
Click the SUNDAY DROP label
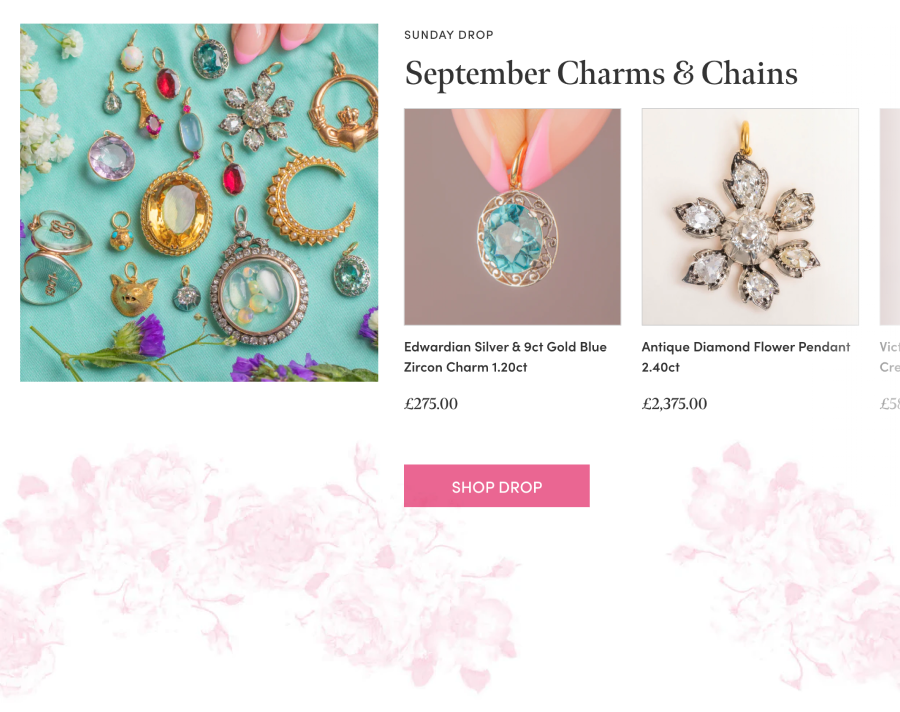coord(448,35)
